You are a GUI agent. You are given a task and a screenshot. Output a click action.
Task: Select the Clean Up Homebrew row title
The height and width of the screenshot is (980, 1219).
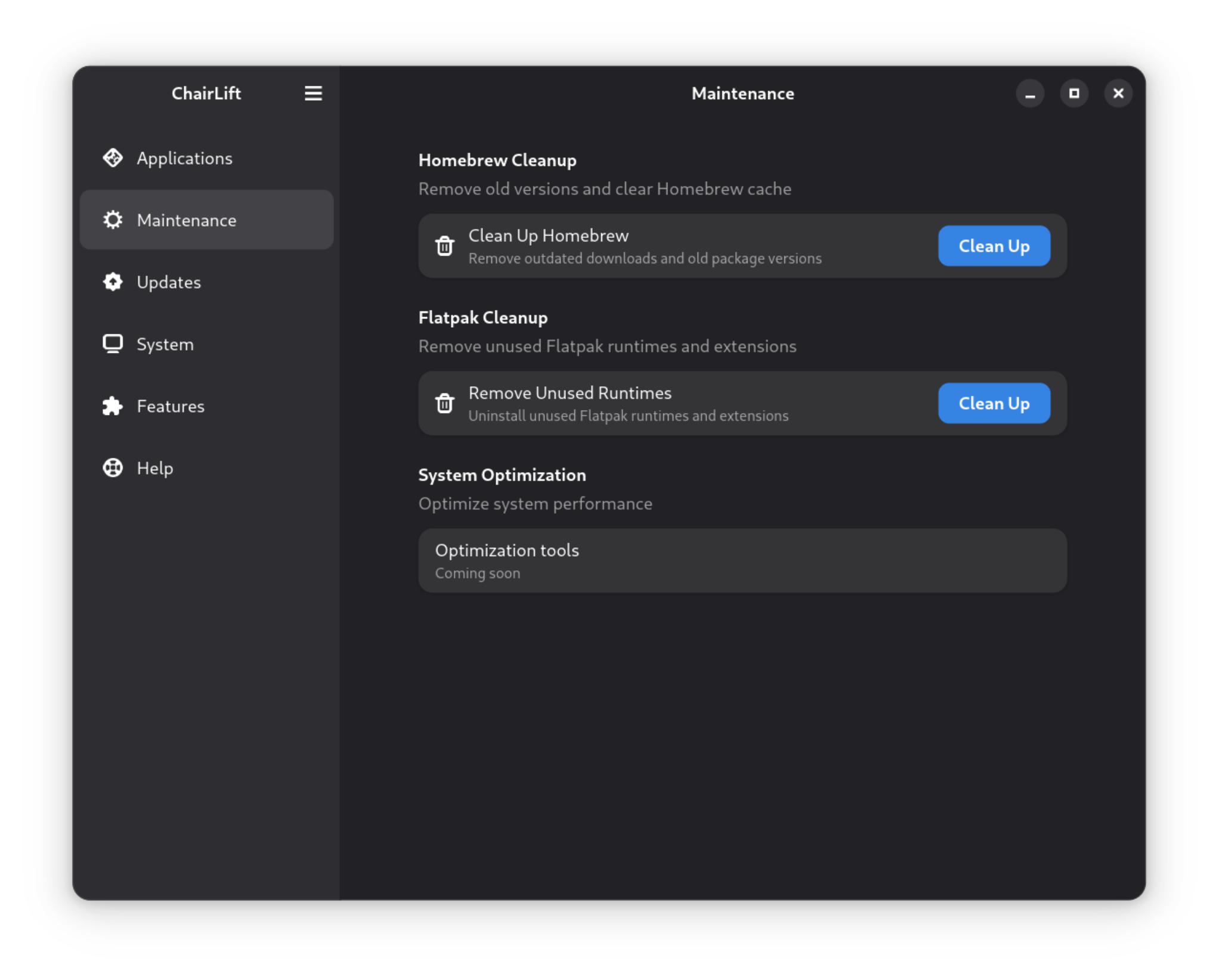pos(548,235)
